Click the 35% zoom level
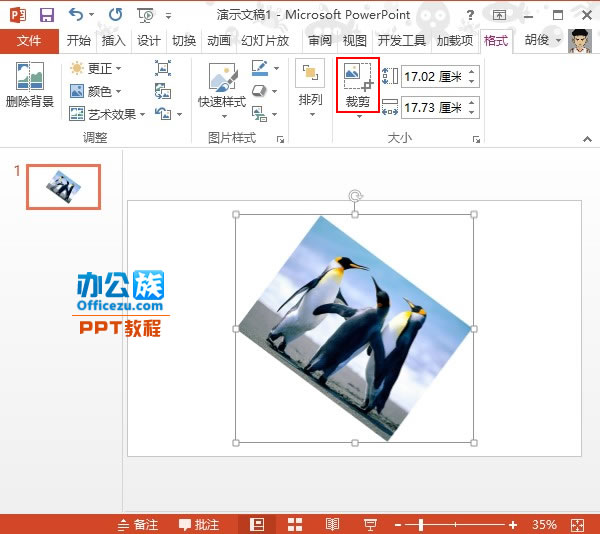Image resolution: width=600 pixels, height=534 pixels. pos(544,524)
